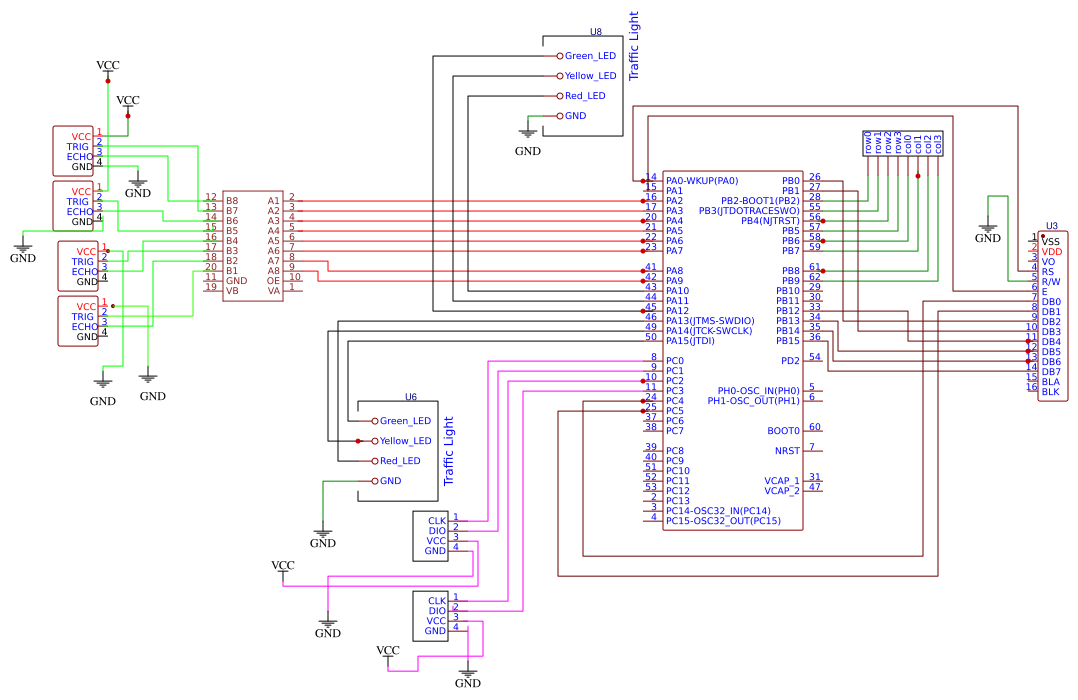Select the Green_LED pin label on U8
Viewport: 1078px width, 700px height.
[x=591, y=56]
